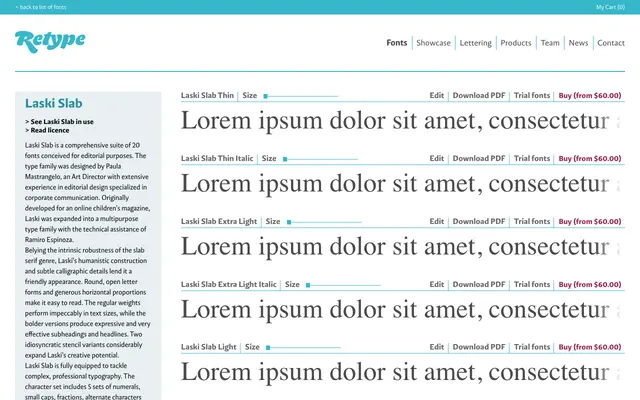640x400 pixels.
Task: Get Trial fonts for Laski Slab Light
Action: coord(532,347)
